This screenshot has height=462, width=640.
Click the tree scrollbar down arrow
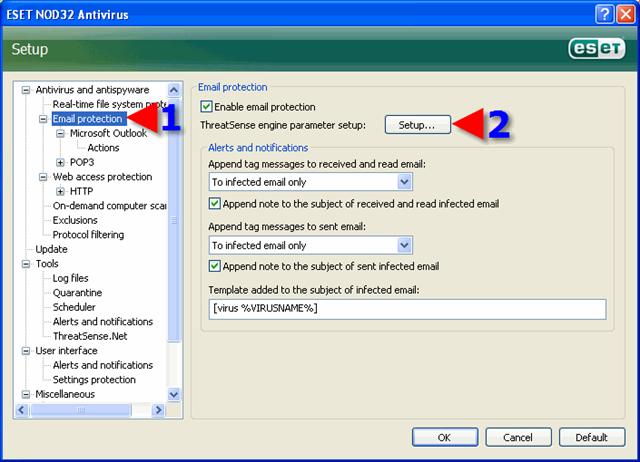tap(174, 395)
